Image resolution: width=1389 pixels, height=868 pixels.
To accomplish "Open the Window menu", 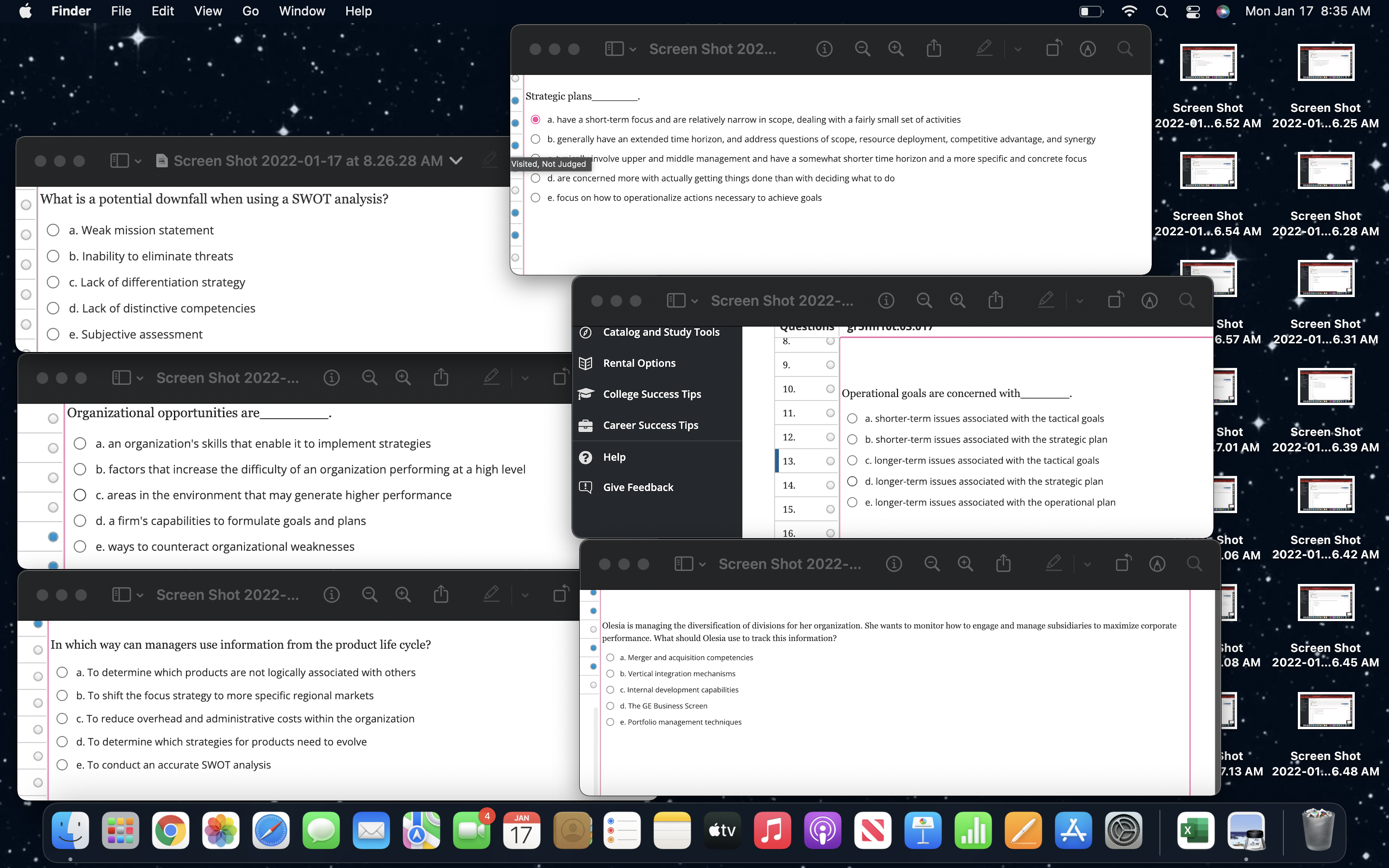I will tap(302, 11).
